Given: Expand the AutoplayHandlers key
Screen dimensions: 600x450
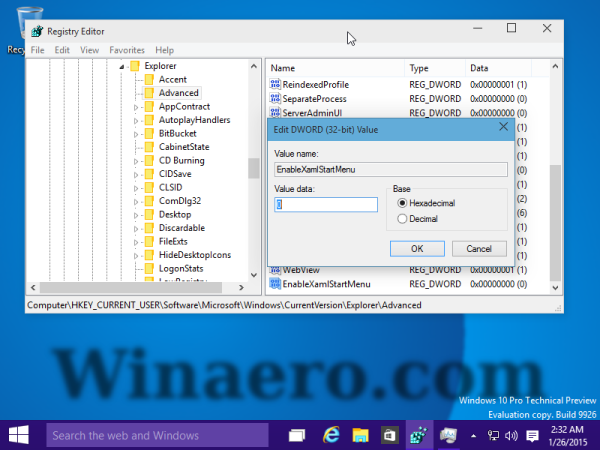Looking at the screenshot, I should 136,121.
